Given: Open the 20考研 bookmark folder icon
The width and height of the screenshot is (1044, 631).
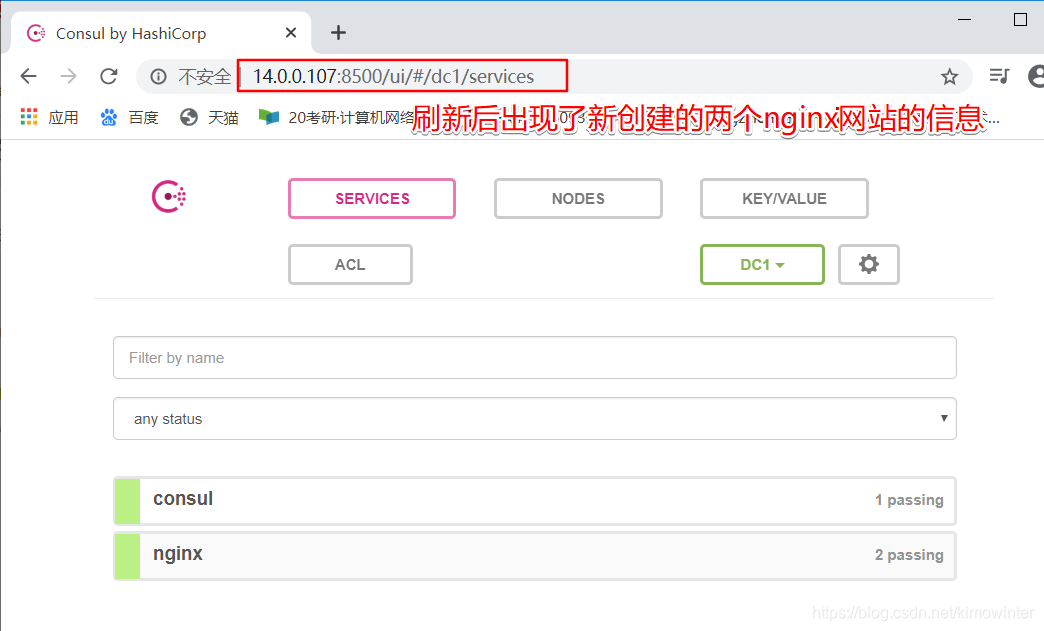Looking at the screenshot, I should [x=269, y=117].
